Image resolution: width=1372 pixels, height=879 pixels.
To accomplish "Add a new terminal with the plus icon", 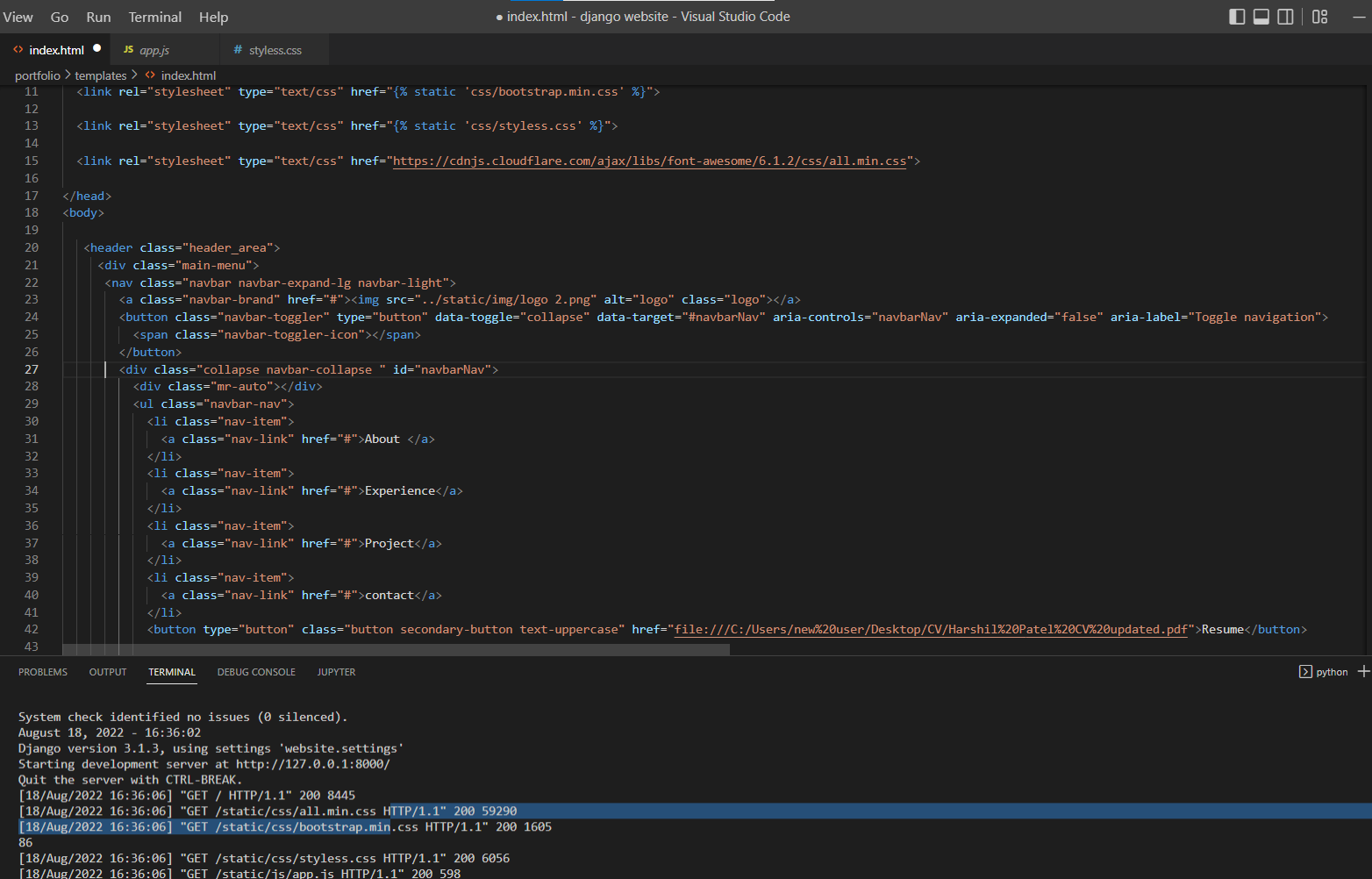I will click(x=1364, y=671).
